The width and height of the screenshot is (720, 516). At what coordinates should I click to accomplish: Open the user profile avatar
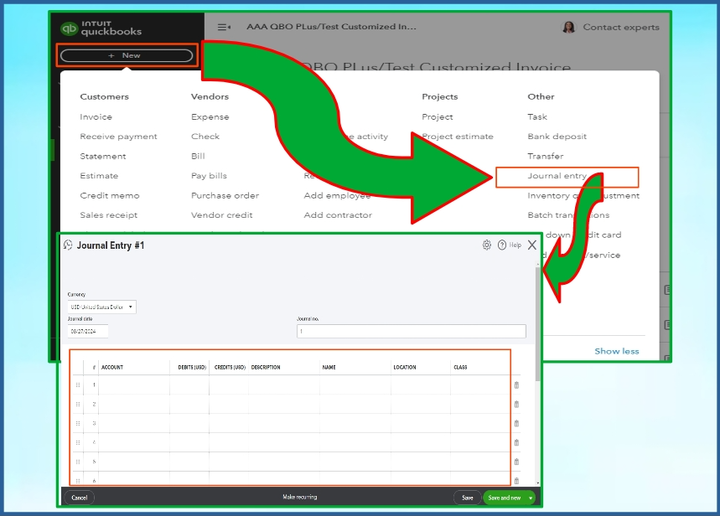point(568,27)
